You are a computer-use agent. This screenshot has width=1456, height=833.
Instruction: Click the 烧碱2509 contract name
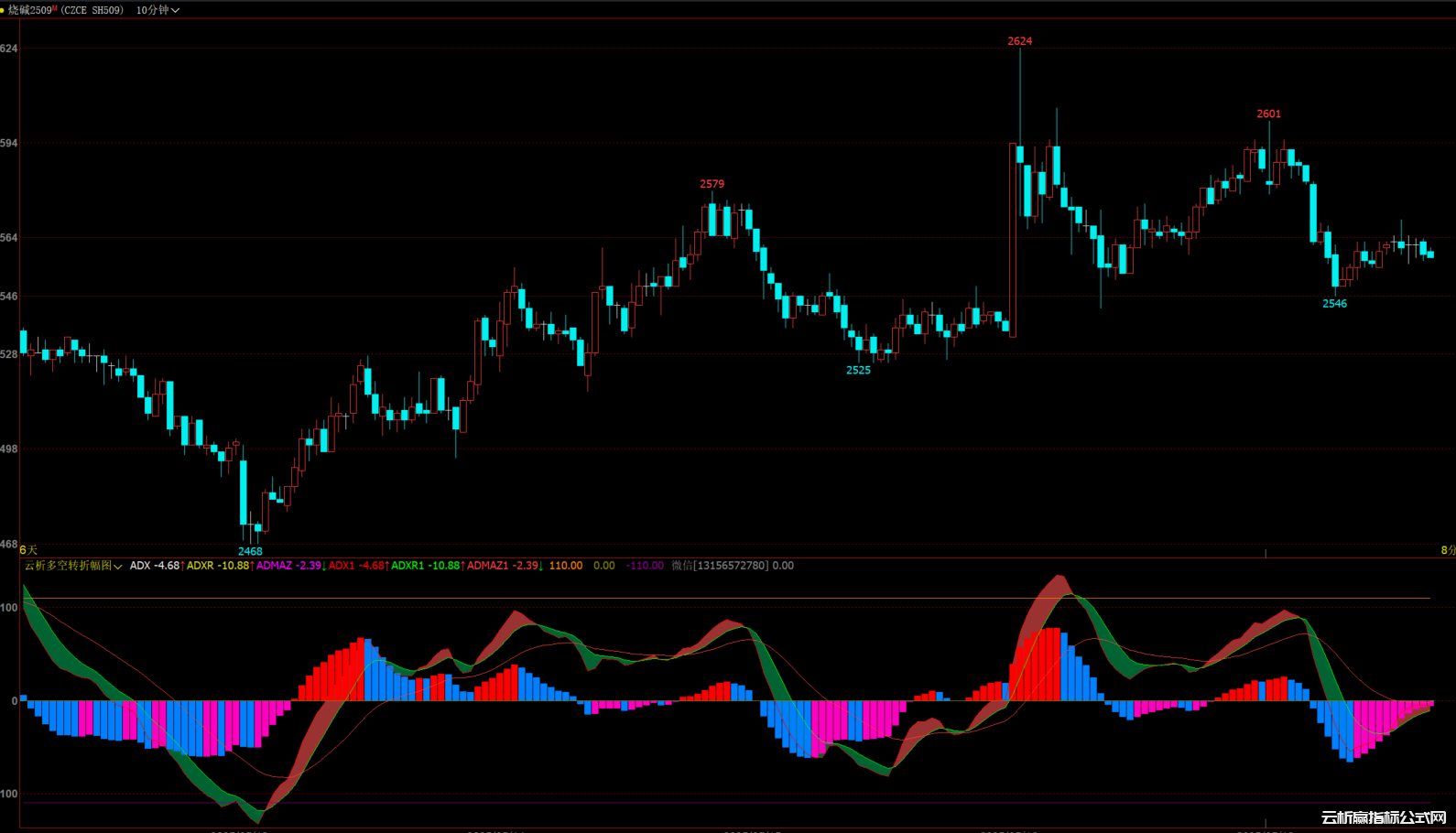coord(32,10)
